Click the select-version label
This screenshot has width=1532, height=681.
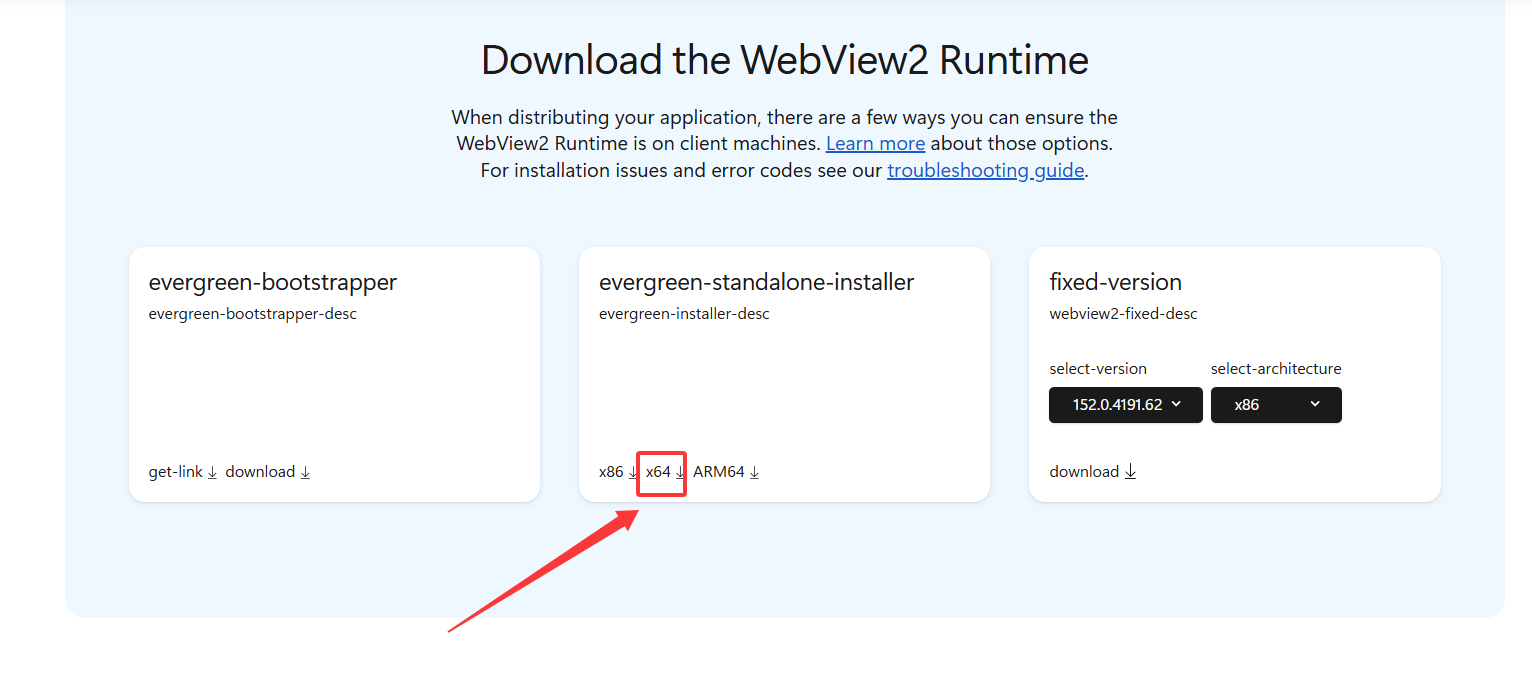[x=1098, y=369]
